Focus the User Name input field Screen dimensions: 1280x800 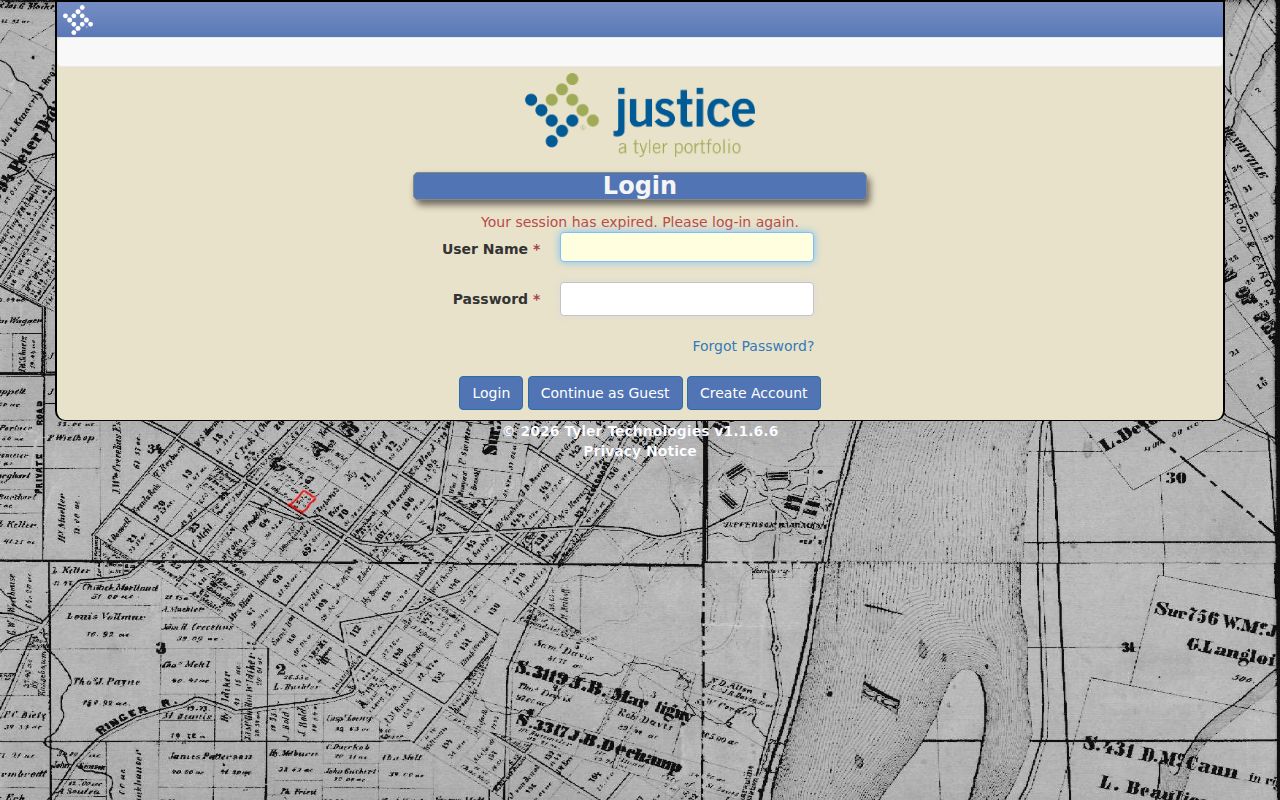pos(687,247)
